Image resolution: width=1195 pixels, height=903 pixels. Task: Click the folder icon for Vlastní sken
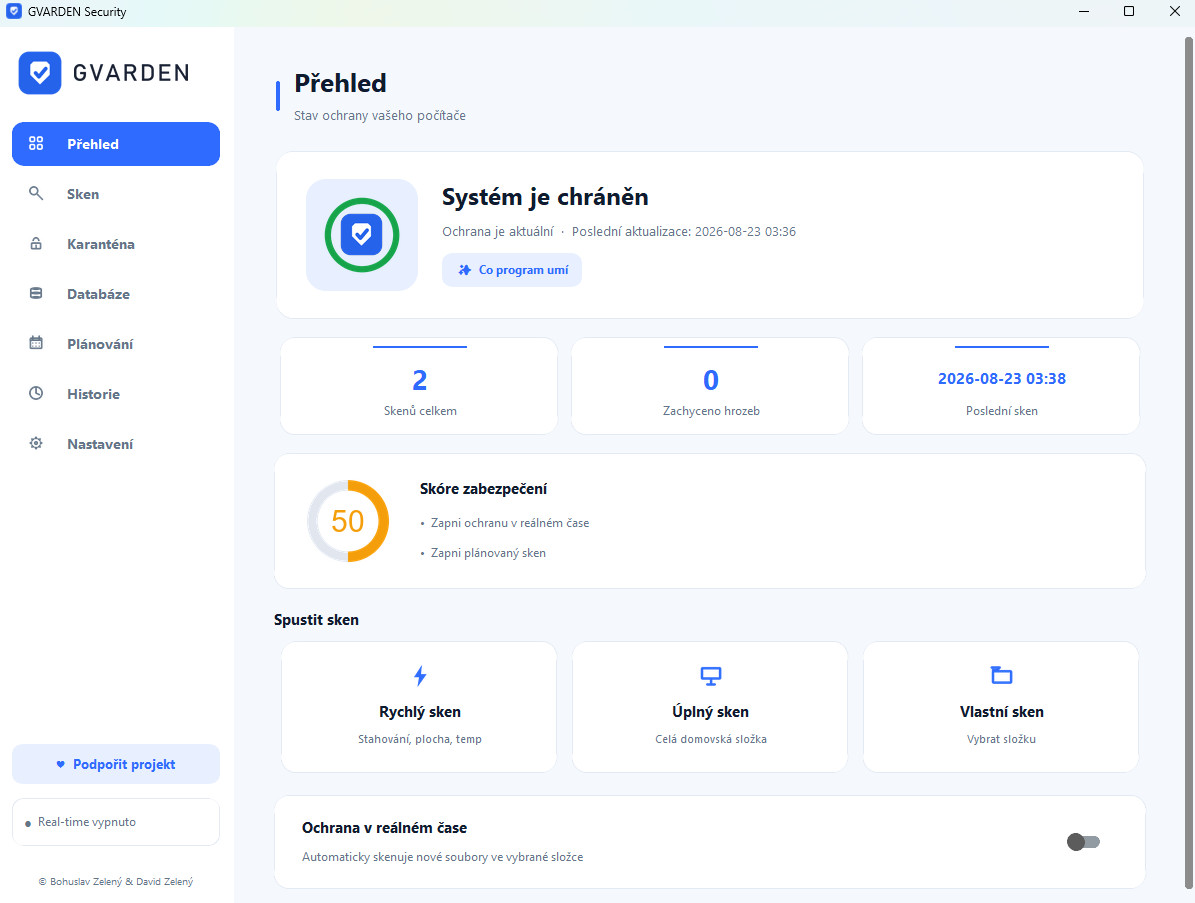(1001, 674)
